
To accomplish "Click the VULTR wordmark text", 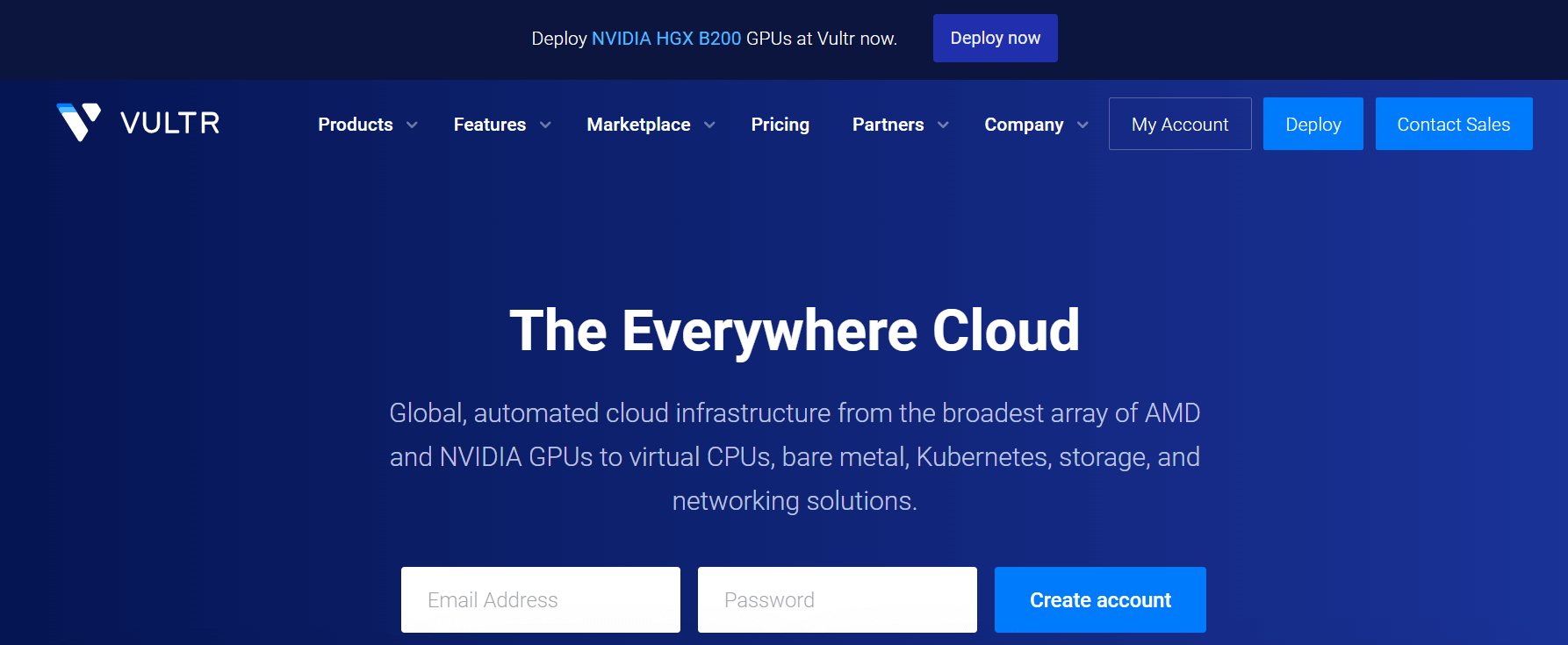I will 170,124.
